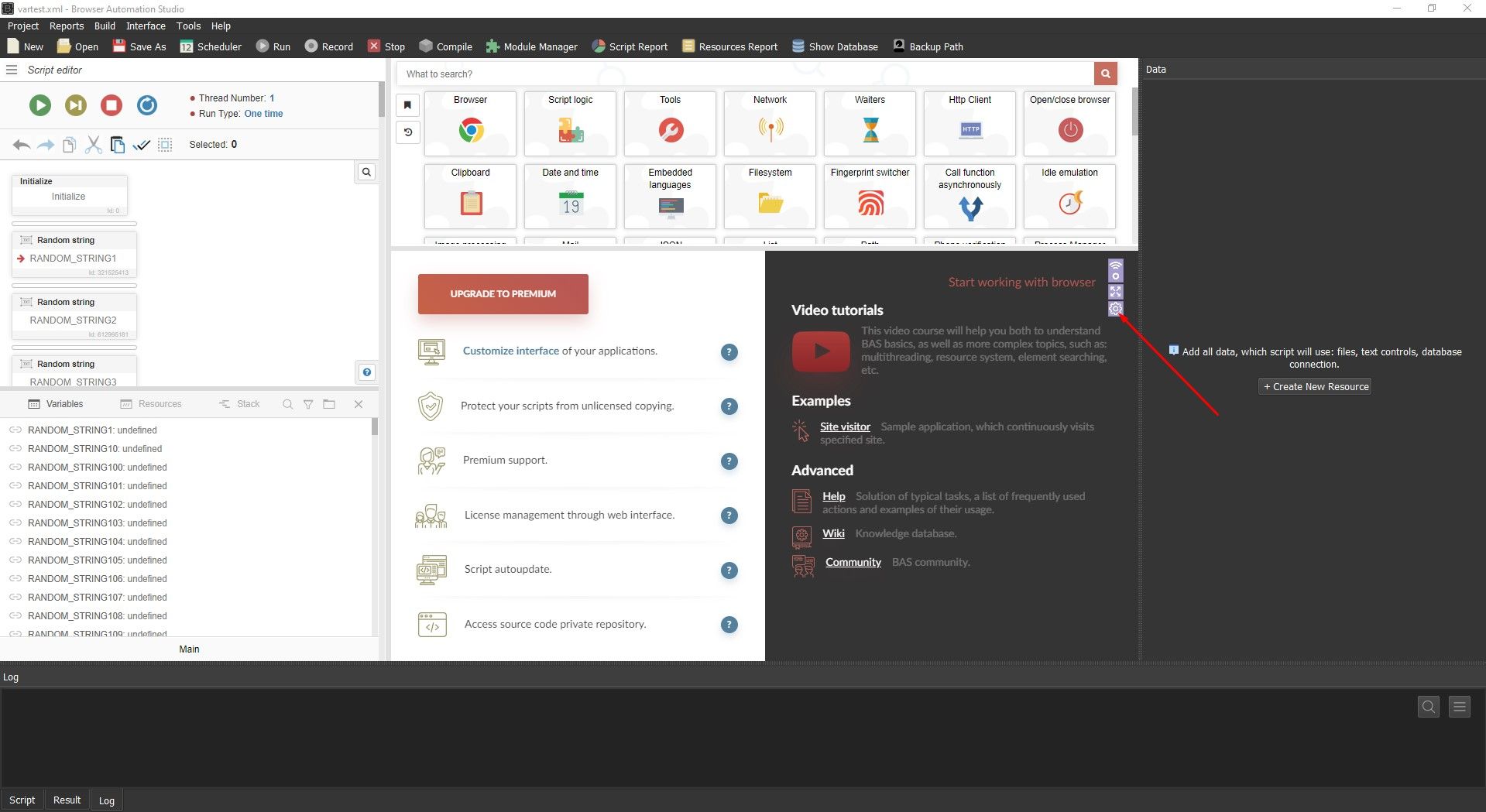
Task: Open the Scheduler from toolbar
Action: pos(211,46)
